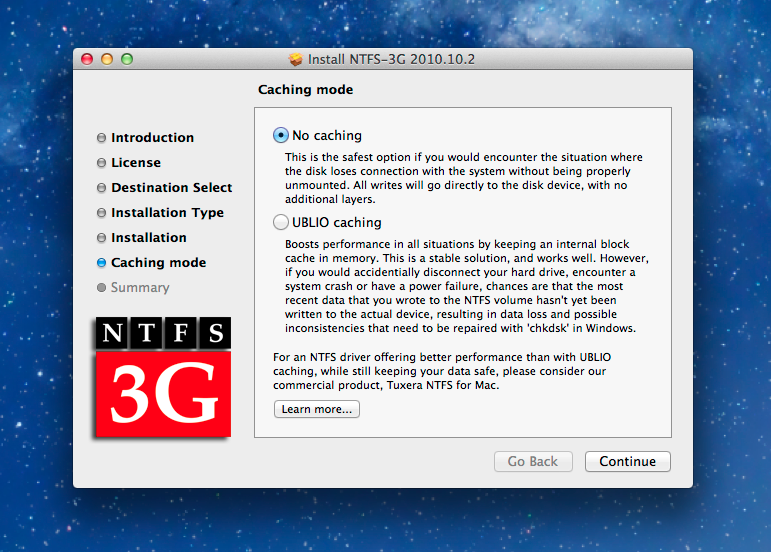Click the 'Caching mode' page heading
Screen dimensions: 771x552
305,89
